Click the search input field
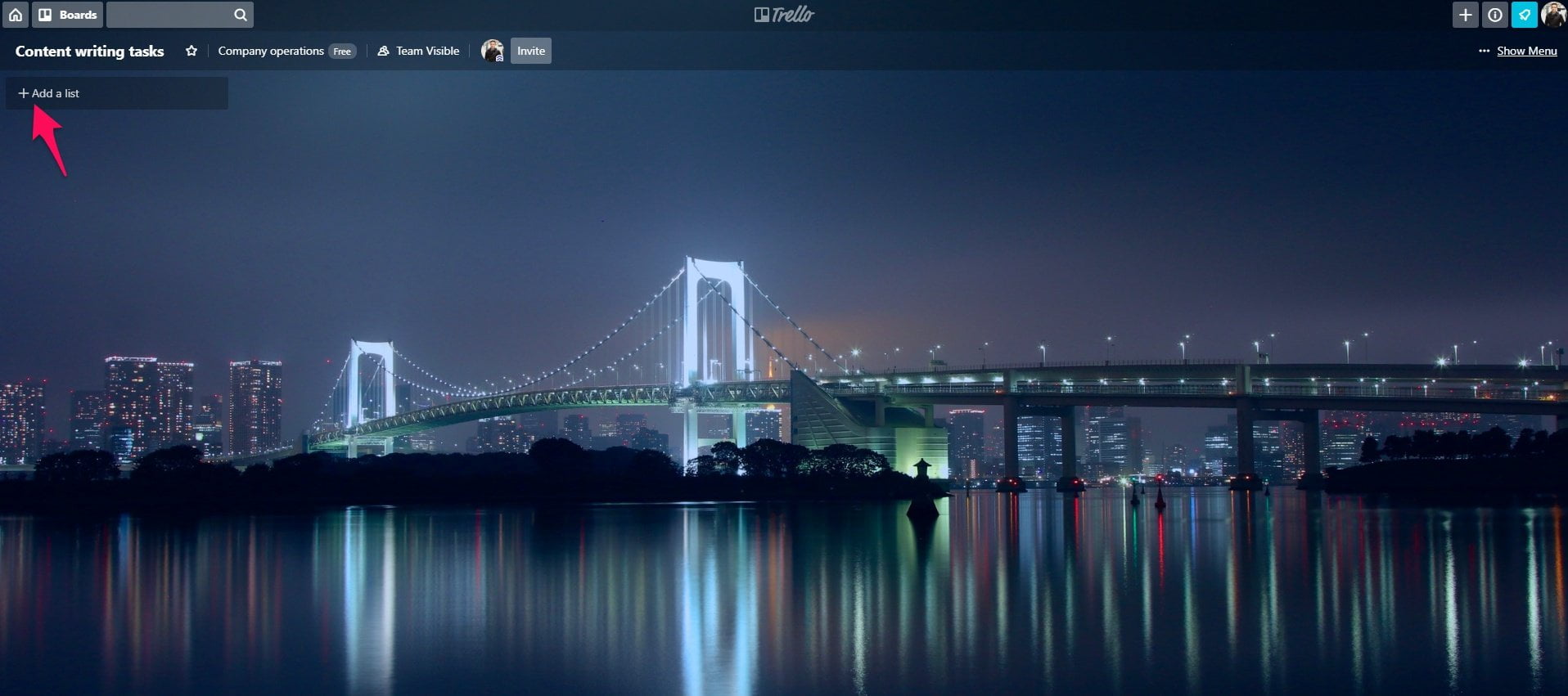 180,15
